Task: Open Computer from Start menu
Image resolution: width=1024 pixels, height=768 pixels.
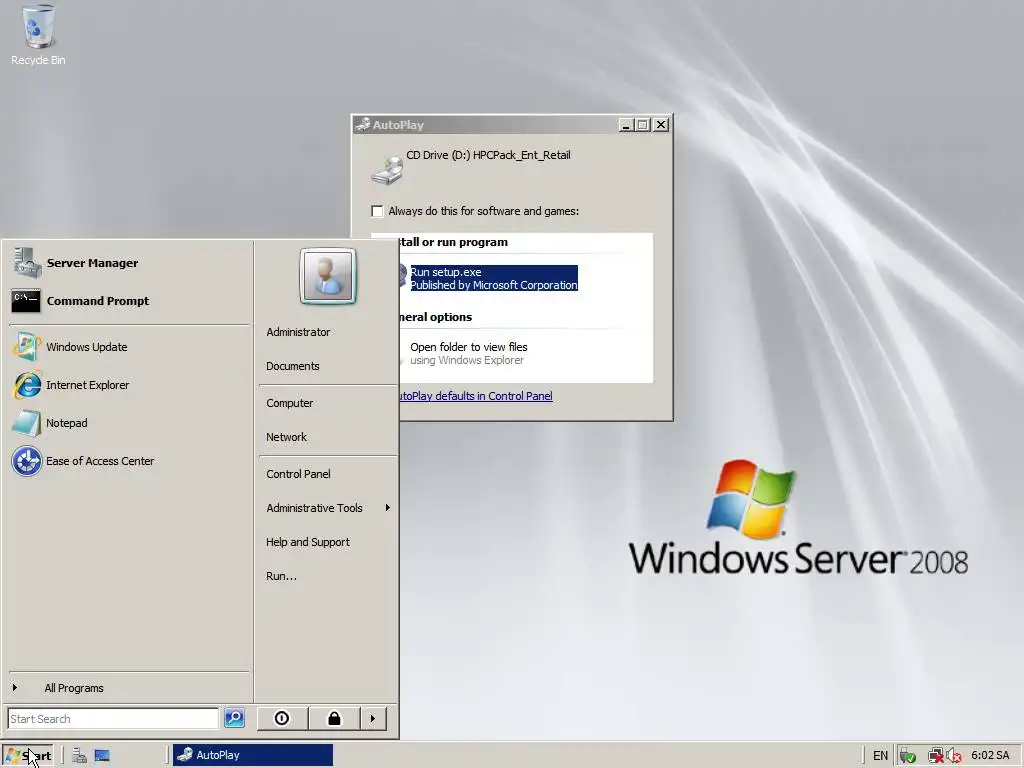Action: [289, 403]
